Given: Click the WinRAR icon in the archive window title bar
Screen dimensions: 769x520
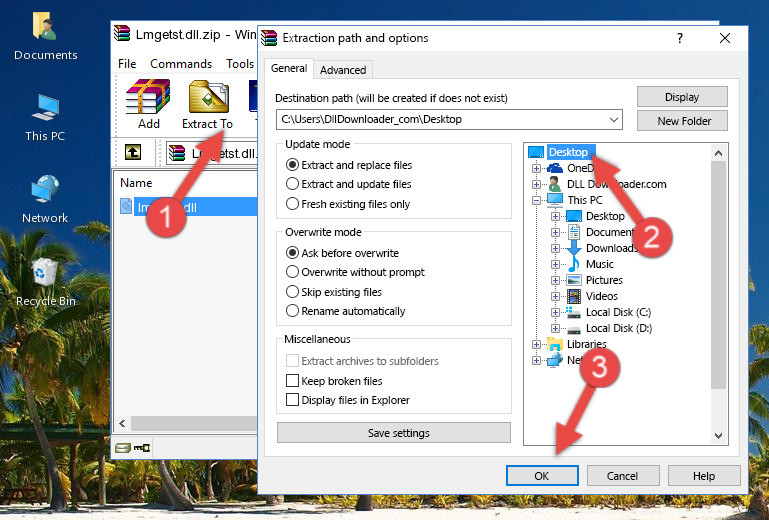Looking at the screenshot, I should click(x=123, y=34).
